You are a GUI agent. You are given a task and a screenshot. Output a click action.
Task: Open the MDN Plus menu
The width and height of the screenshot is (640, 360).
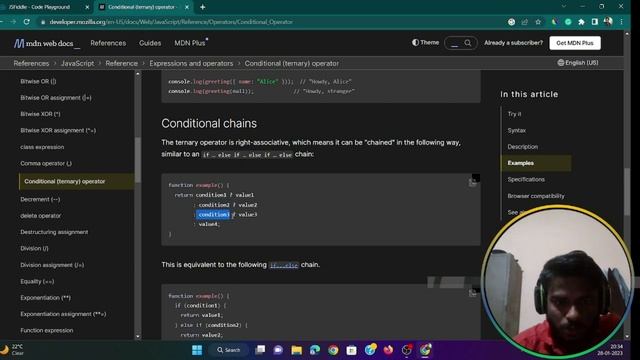coord(190,43)
